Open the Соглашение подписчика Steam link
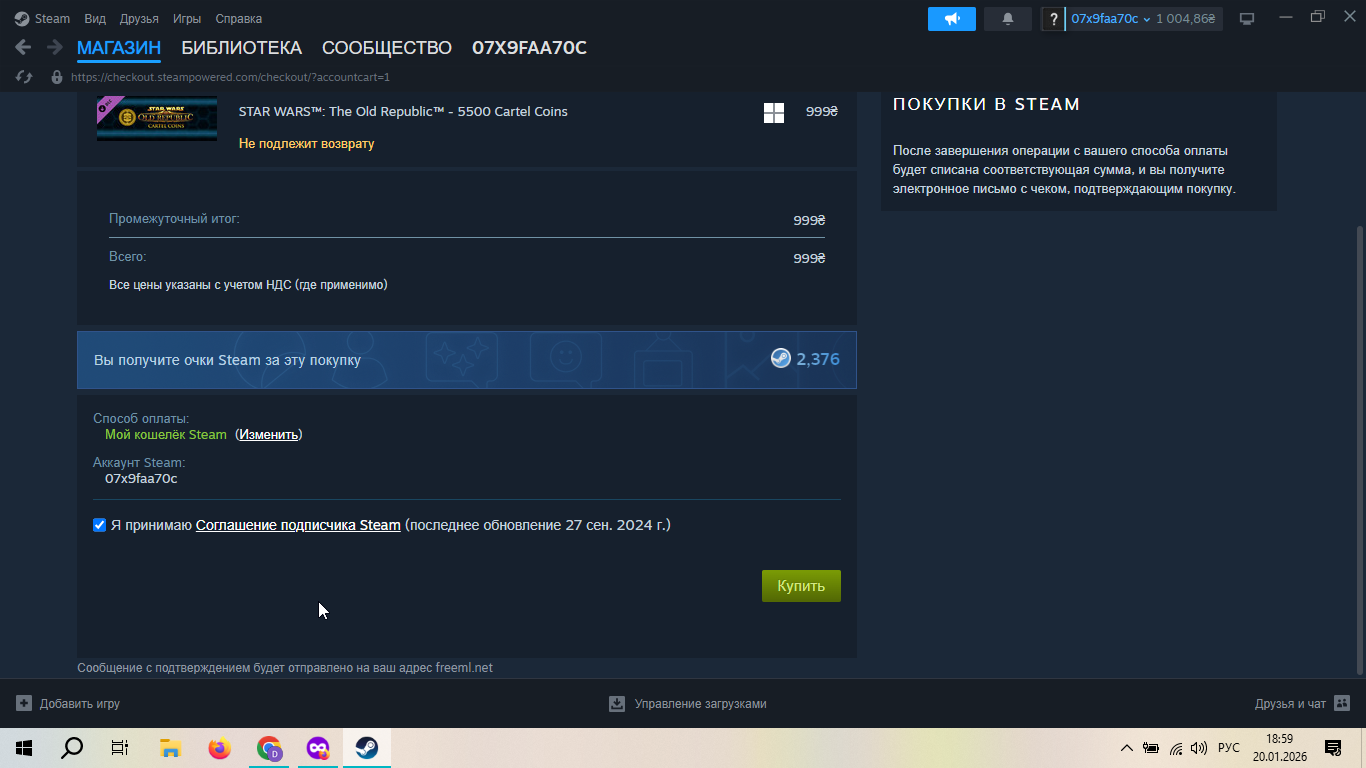The height and width of the screenshot is (768, 1366). click(298, 525)
